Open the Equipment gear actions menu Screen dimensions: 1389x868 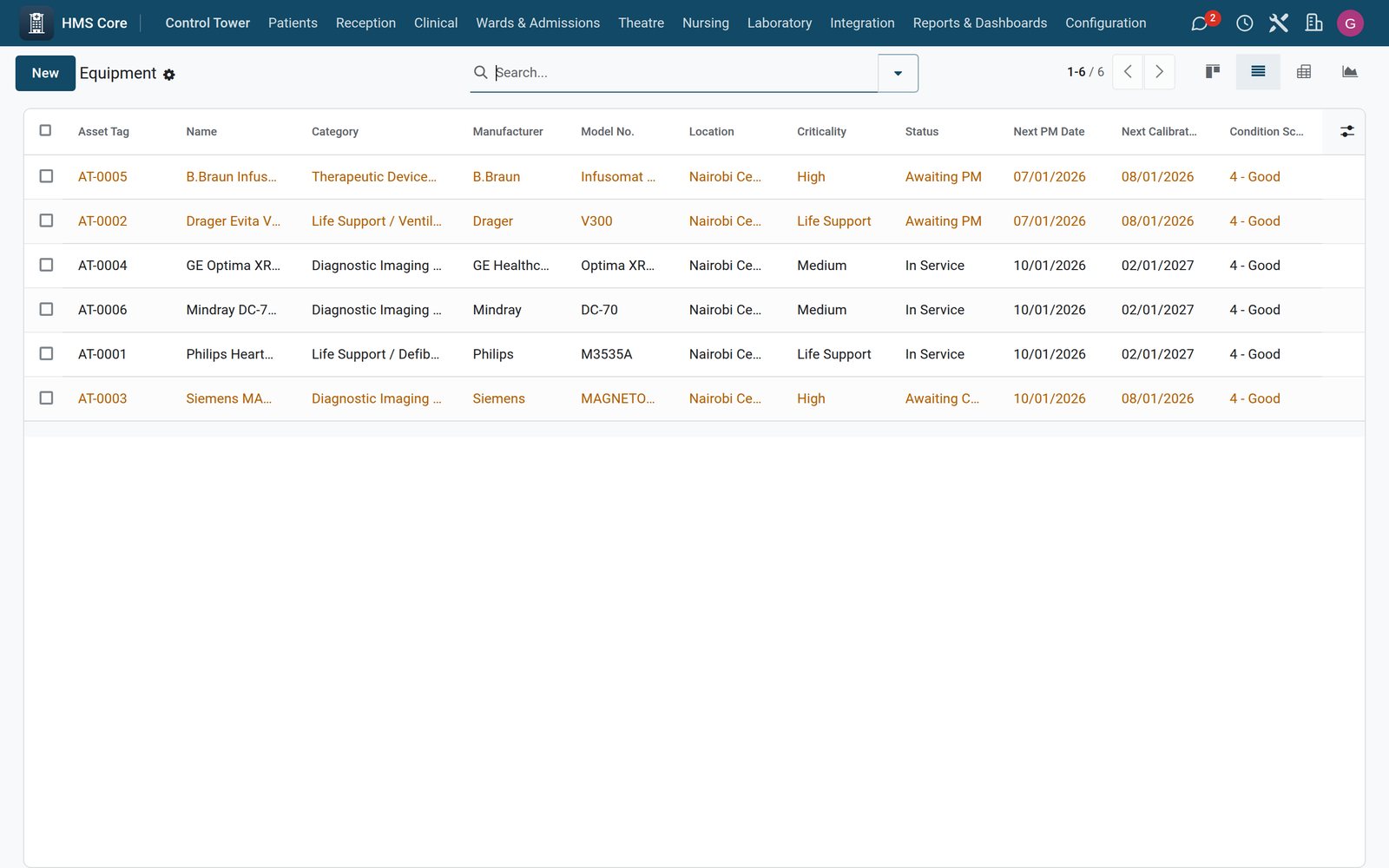coord(169,75)
